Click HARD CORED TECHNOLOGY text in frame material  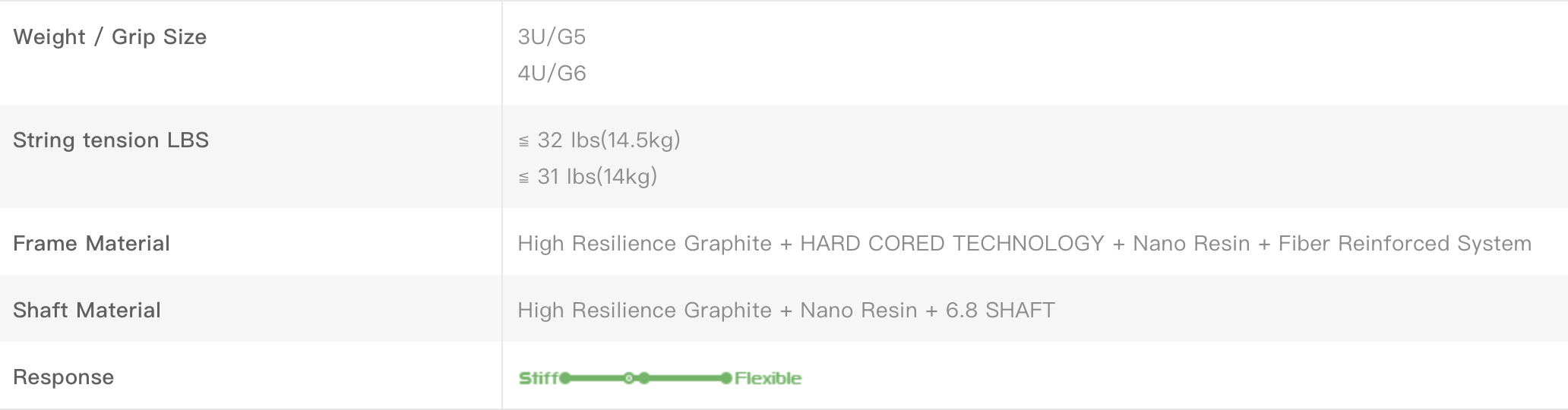952,244
